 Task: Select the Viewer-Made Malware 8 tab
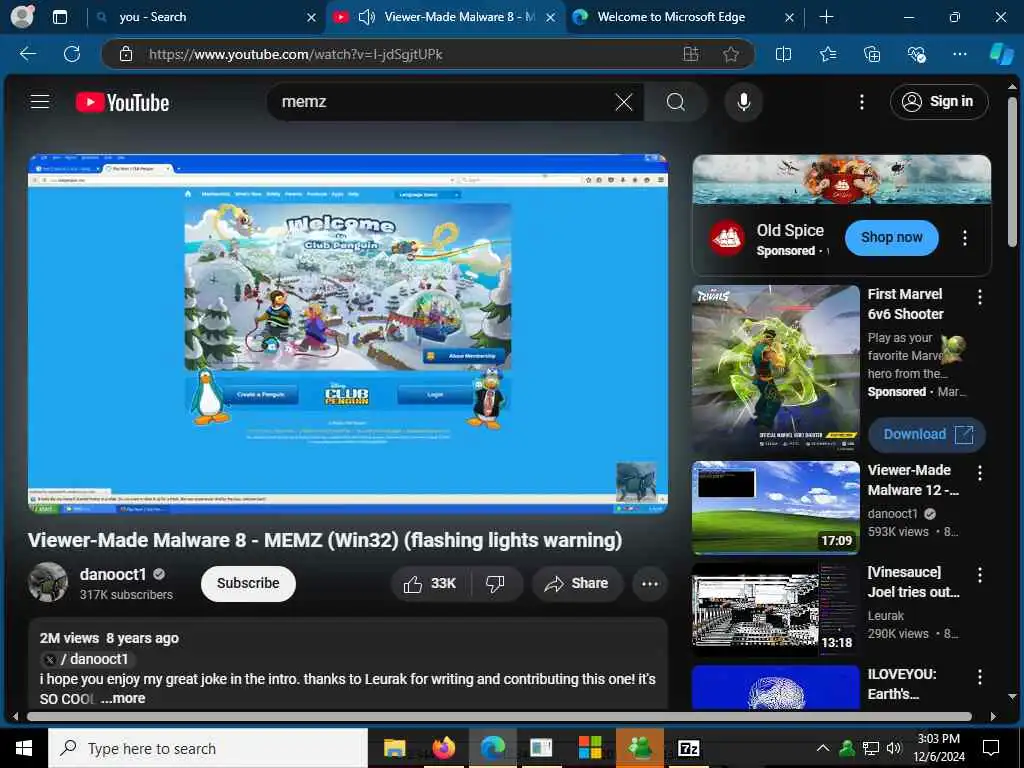[x=444, y=17]
